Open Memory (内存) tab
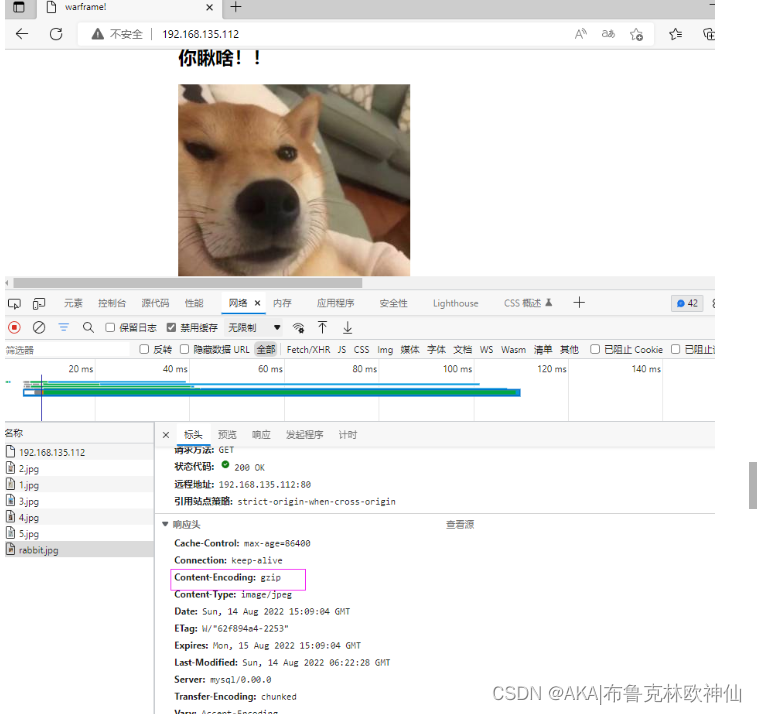The width and height of the screenshot is (757, 714). point(282,303)
